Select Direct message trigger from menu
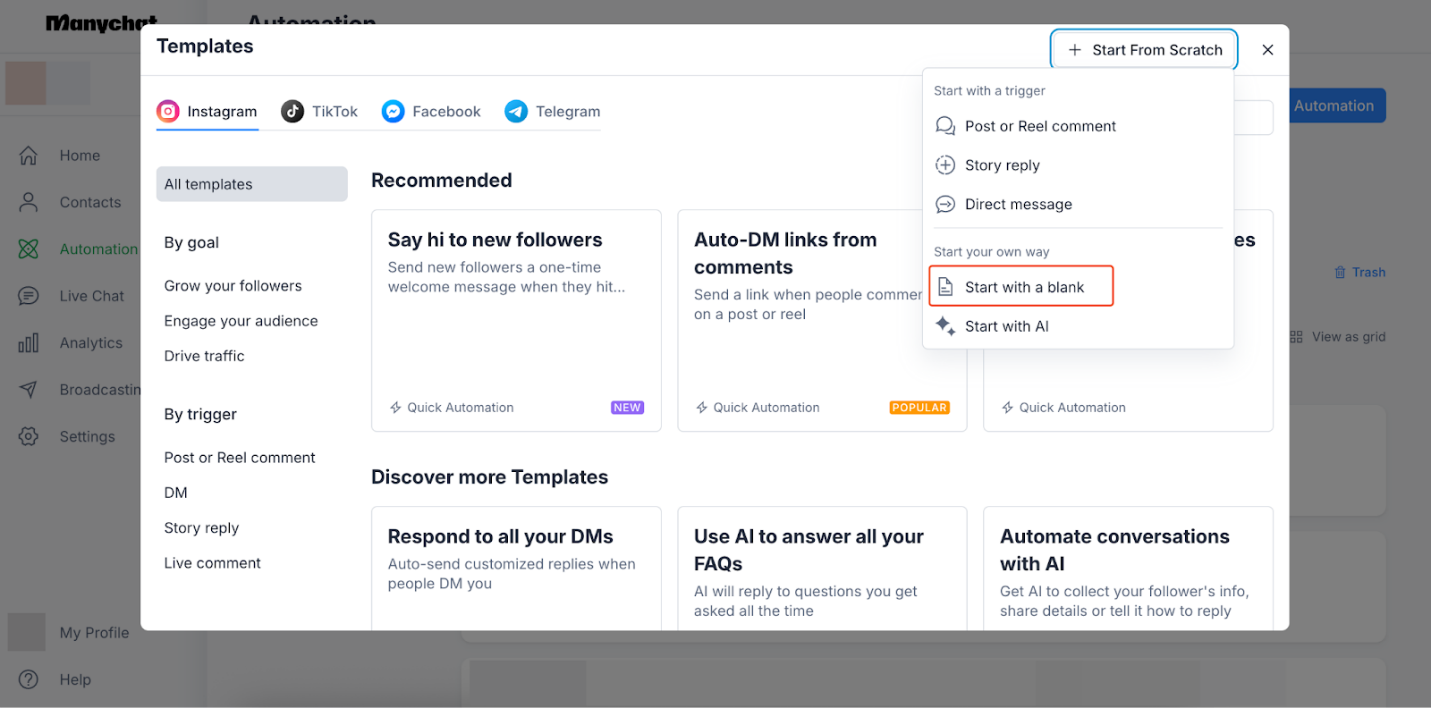The height and width of the screenshot is (708, 1431). [x=1018, y=204]
